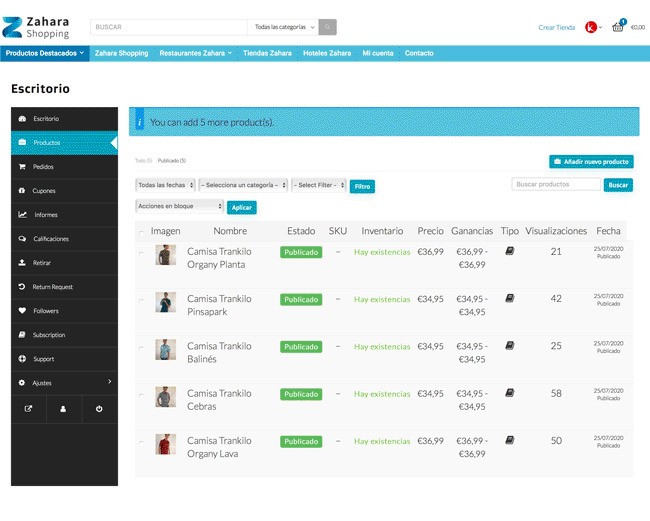
Task: Click the Zahara Shopping logo
Action: click(x=38, y=27)
